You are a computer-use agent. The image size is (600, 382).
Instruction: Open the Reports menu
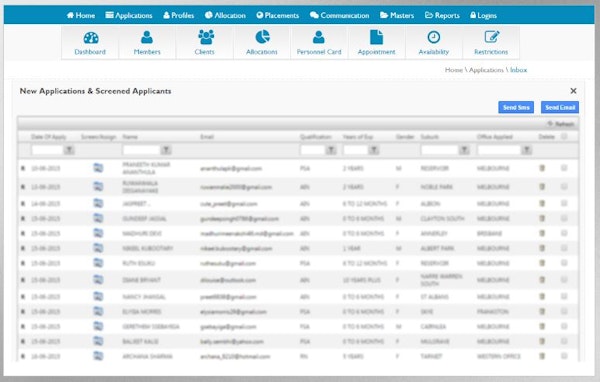442,15
